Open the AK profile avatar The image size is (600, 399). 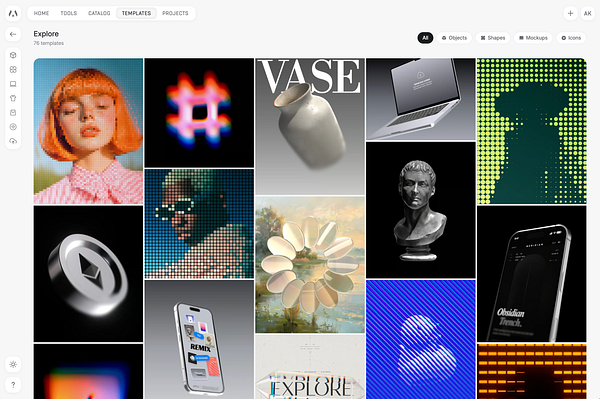[587, 13]
